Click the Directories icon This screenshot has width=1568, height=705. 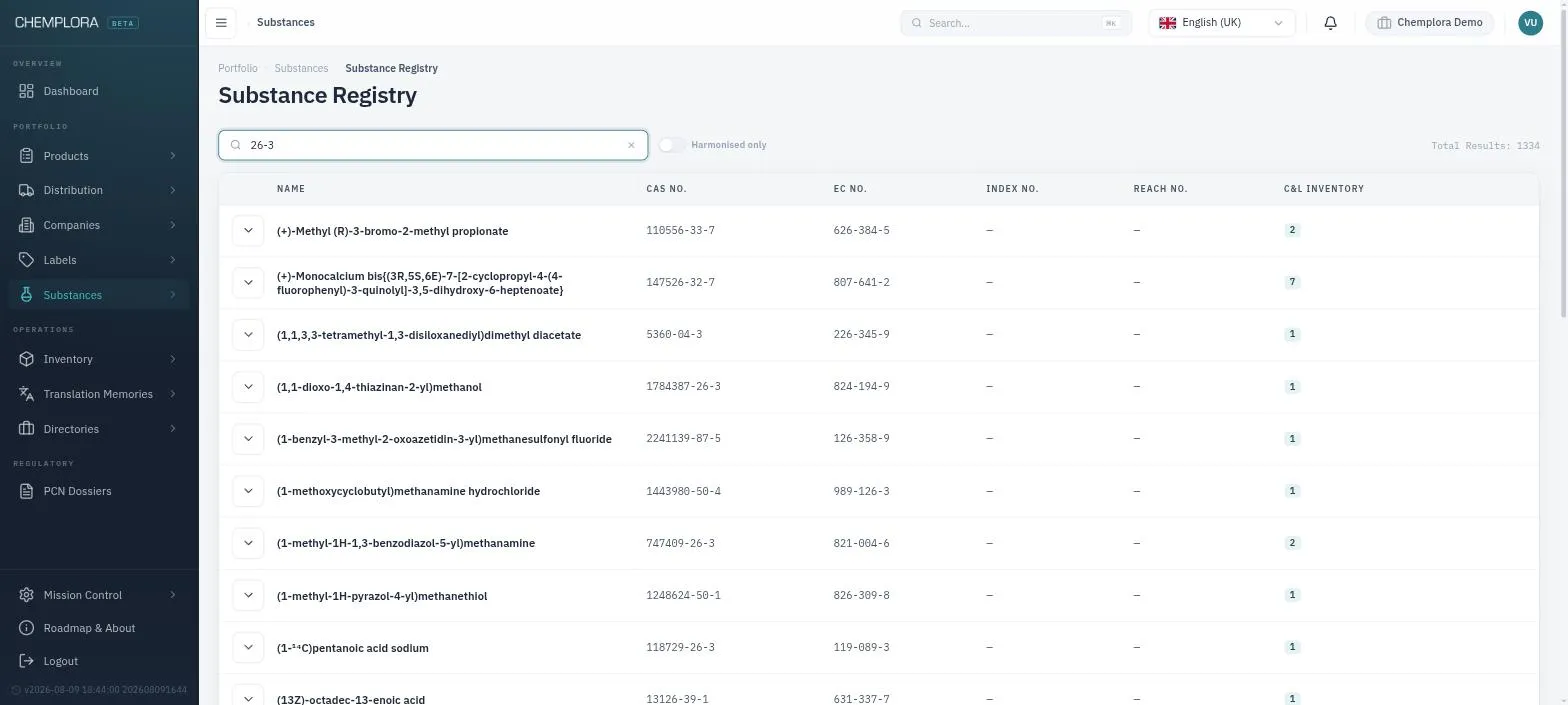click(x=26, y=429)
